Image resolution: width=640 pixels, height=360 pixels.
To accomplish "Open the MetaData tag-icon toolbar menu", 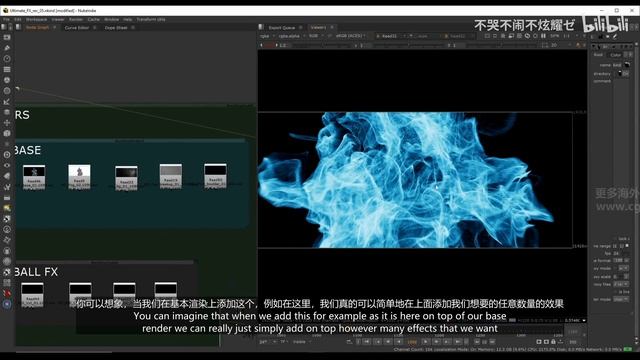I will point(7,176).
